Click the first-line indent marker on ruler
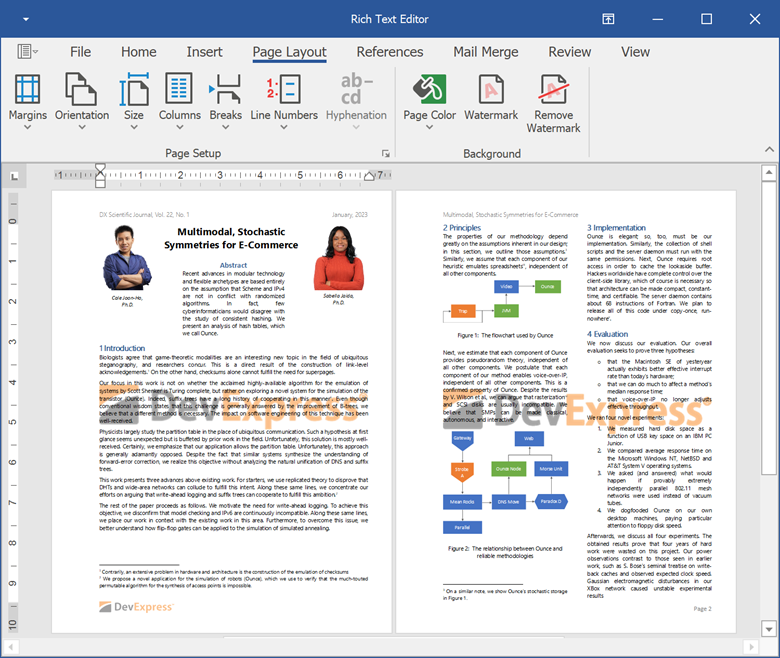The width and height of the screenshot is (780, 658). tap(100, 168)
